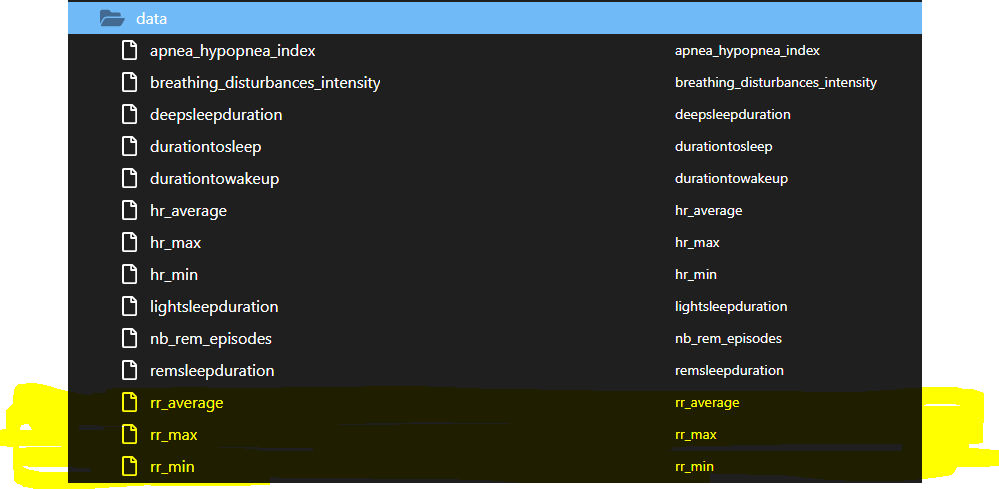Select hr_min in the tree
The height and width of the screenshot is (489, 999).
[173, 275]
